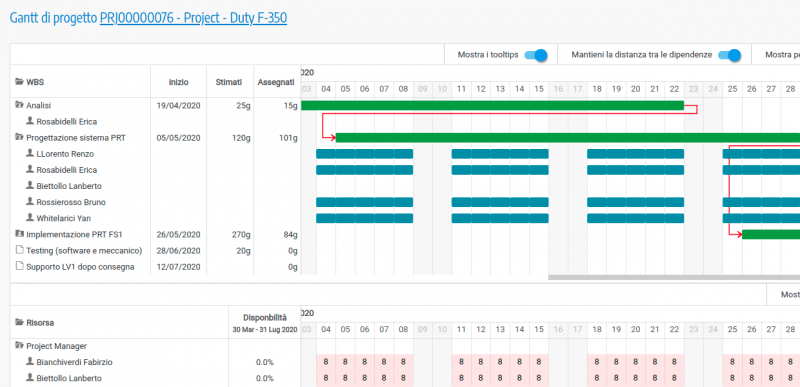Click document icon beside Testing (software e meccanico)
The image size is (800, 387).
(19, 250)
